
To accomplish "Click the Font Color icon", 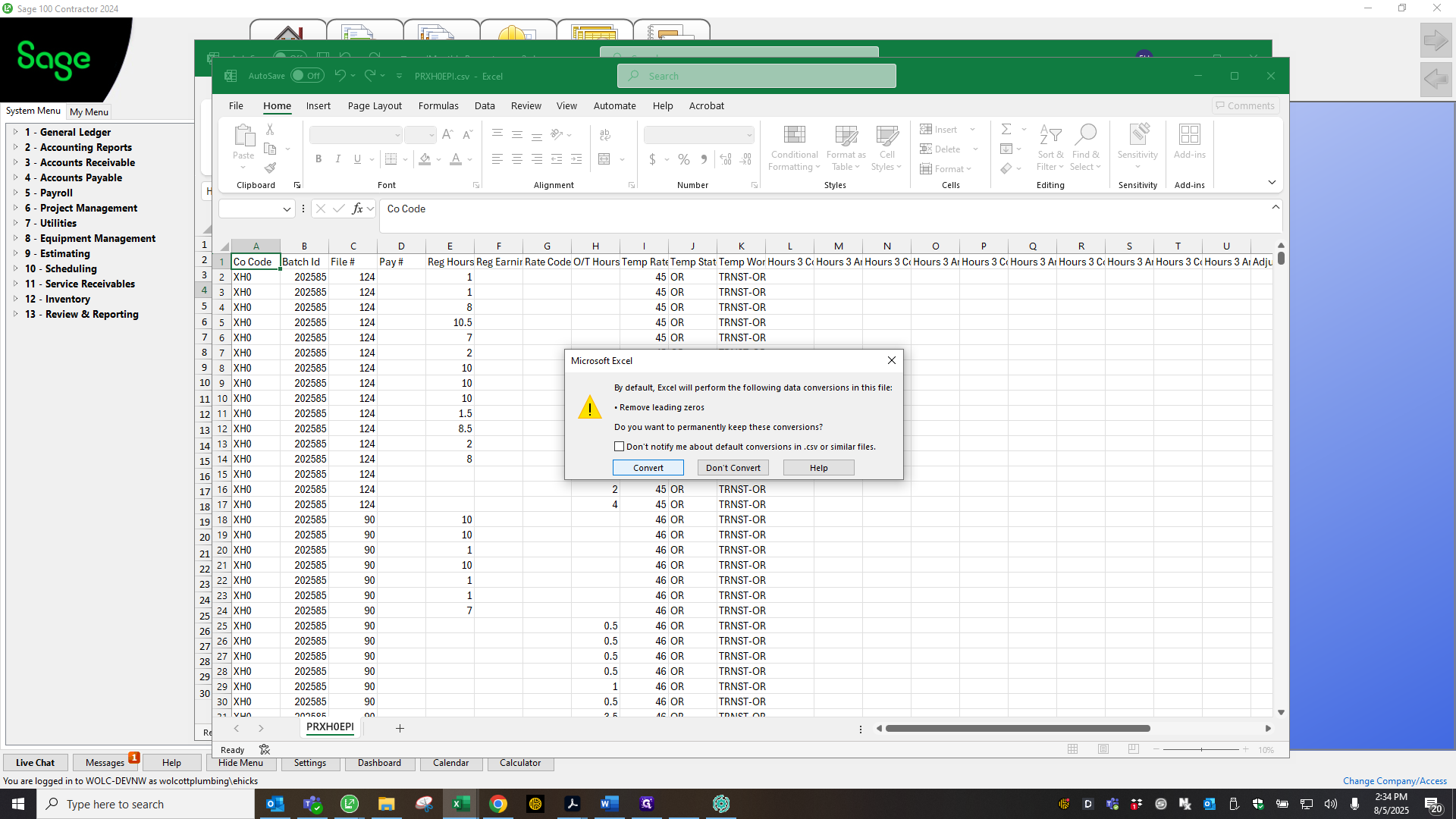I will [x=456, y=159].
